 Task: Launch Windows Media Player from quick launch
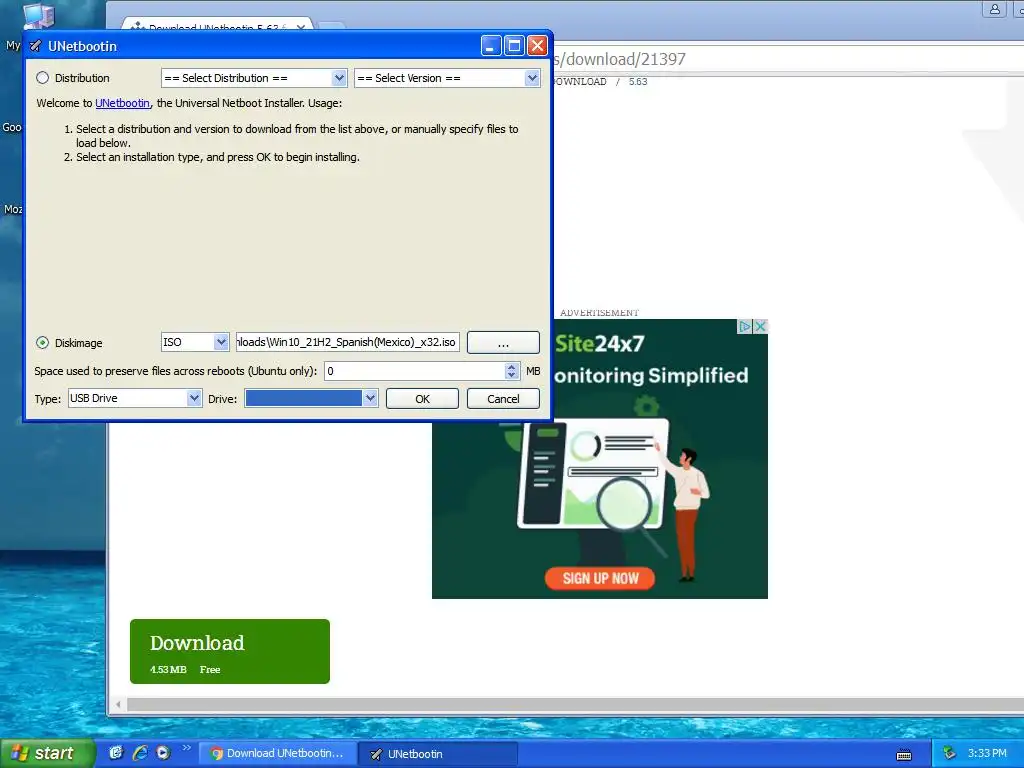click(163, 753)
